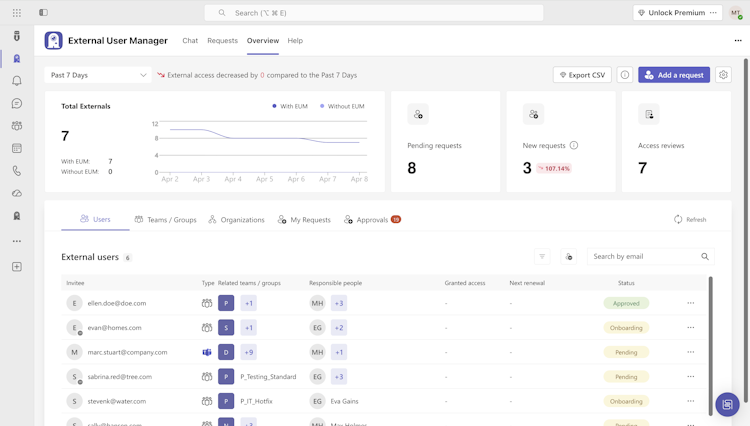The image size is (750, 426).
Task: Click add user icon beside filter
Action: tap(569, 257)
